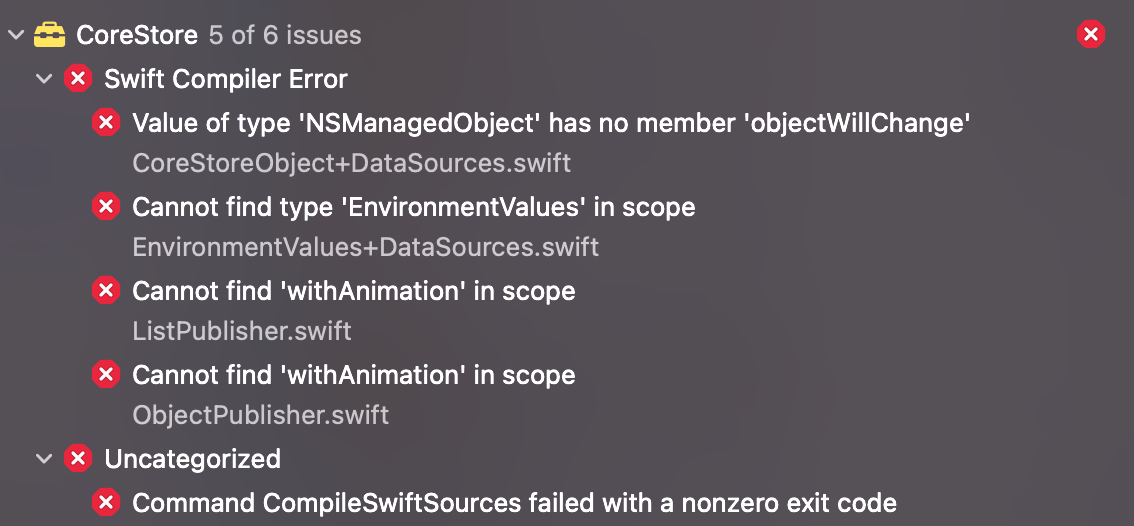The height and width of the screenshot is (526, 1134).
Task: Click error icon beside Swift Compiler Error
Action: pos(77,79)
